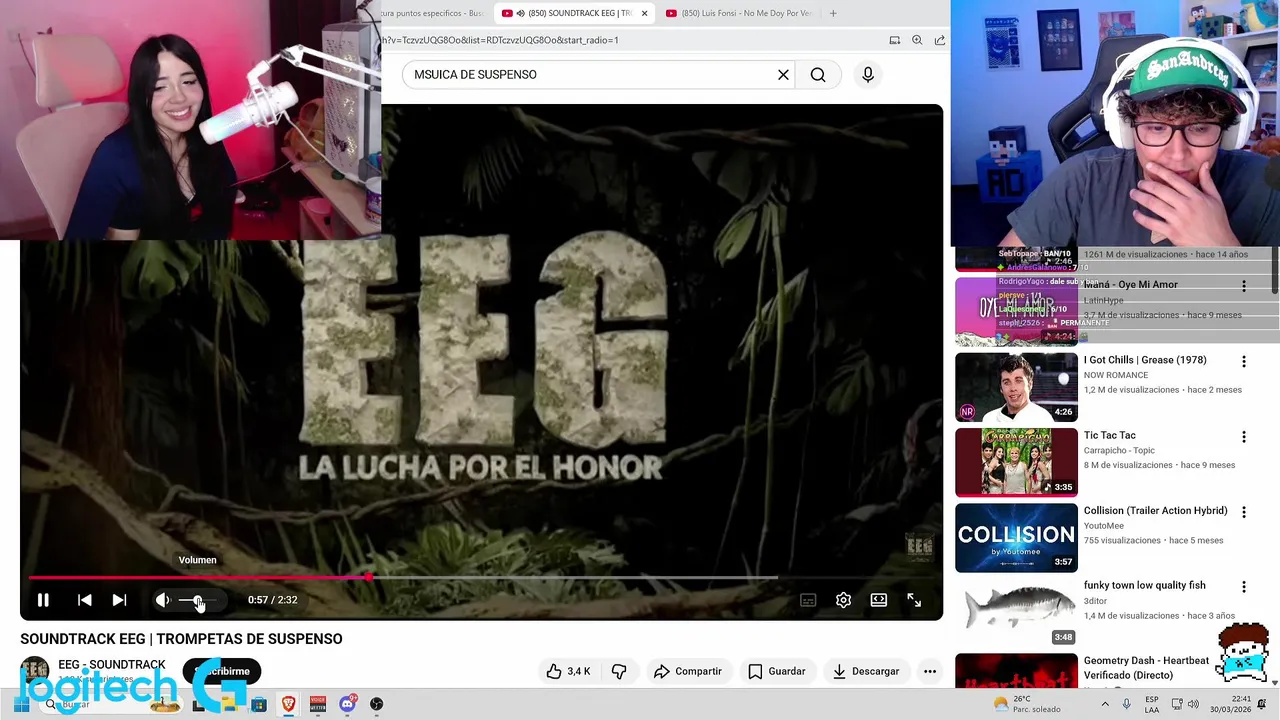Switch to the puntos específicos browser tab
Image resolution: width=1280 pixels, height=720 pixels.
pyautogui.click(x=431, y=13)
